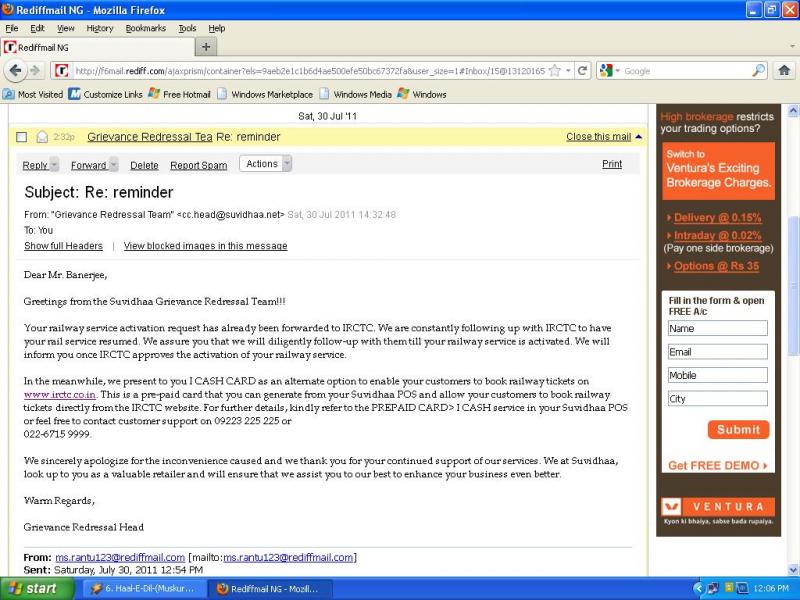Open the list all tabs dropdown

(792, 46)
